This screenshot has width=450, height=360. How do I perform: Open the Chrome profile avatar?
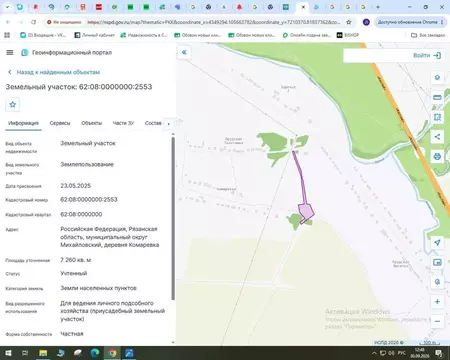coord(366,22)
